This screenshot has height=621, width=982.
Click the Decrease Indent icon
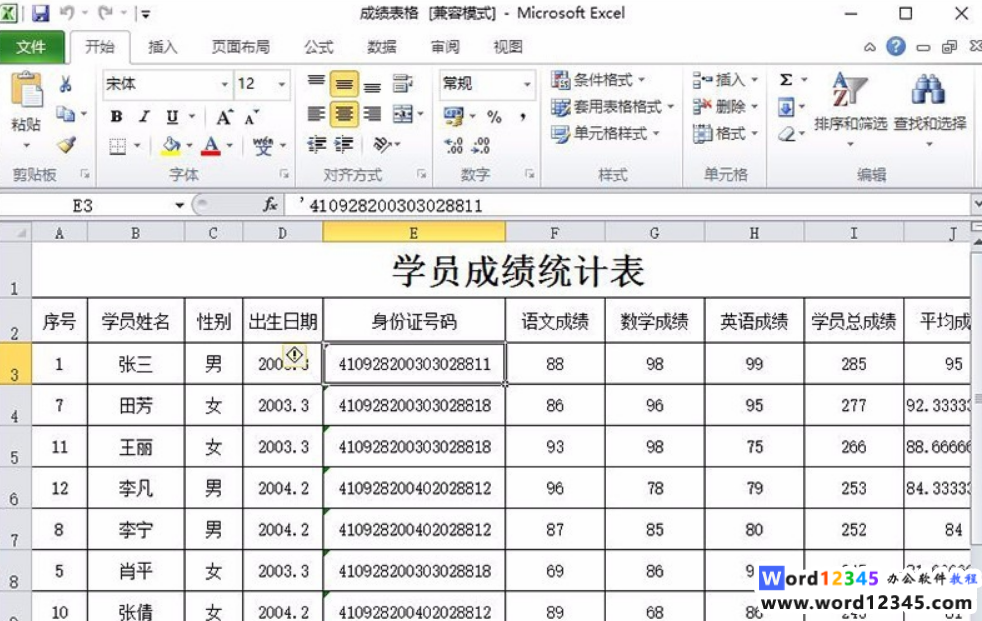(316, 145)
